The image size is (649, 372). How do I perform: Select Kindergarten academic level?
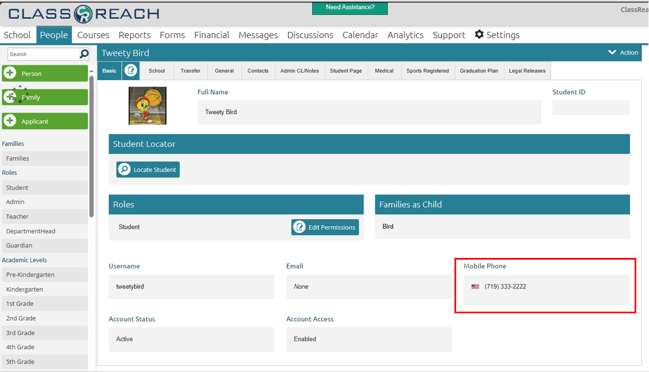tap(45, 289)
